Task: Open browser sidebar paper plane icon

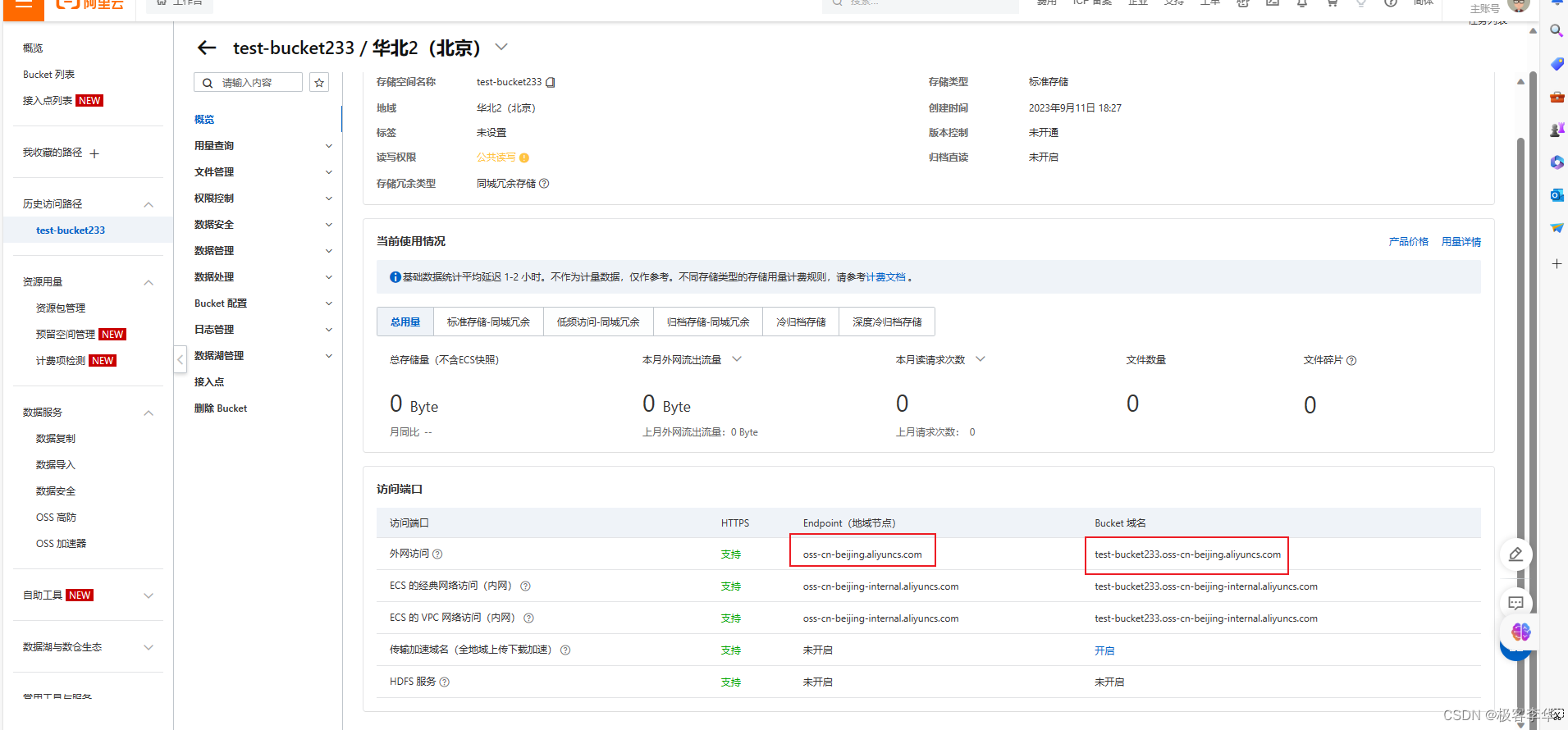Action: 1557,228
